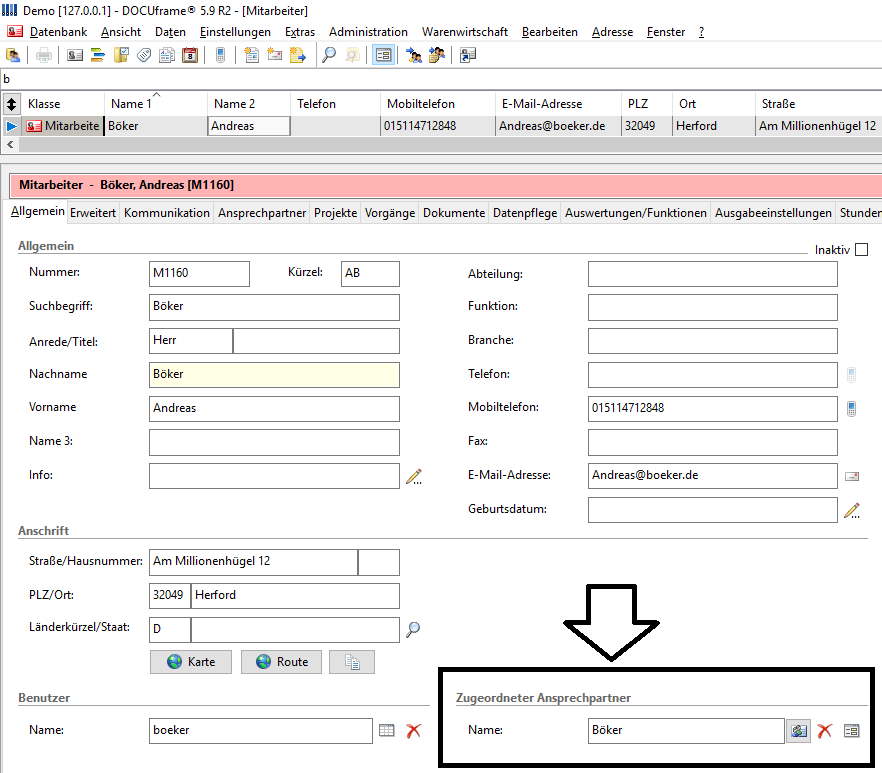Click the table icon beside Benutzer Name
Image resolution: width=882 pixels, height=773 pixels.
pos(386,730)
